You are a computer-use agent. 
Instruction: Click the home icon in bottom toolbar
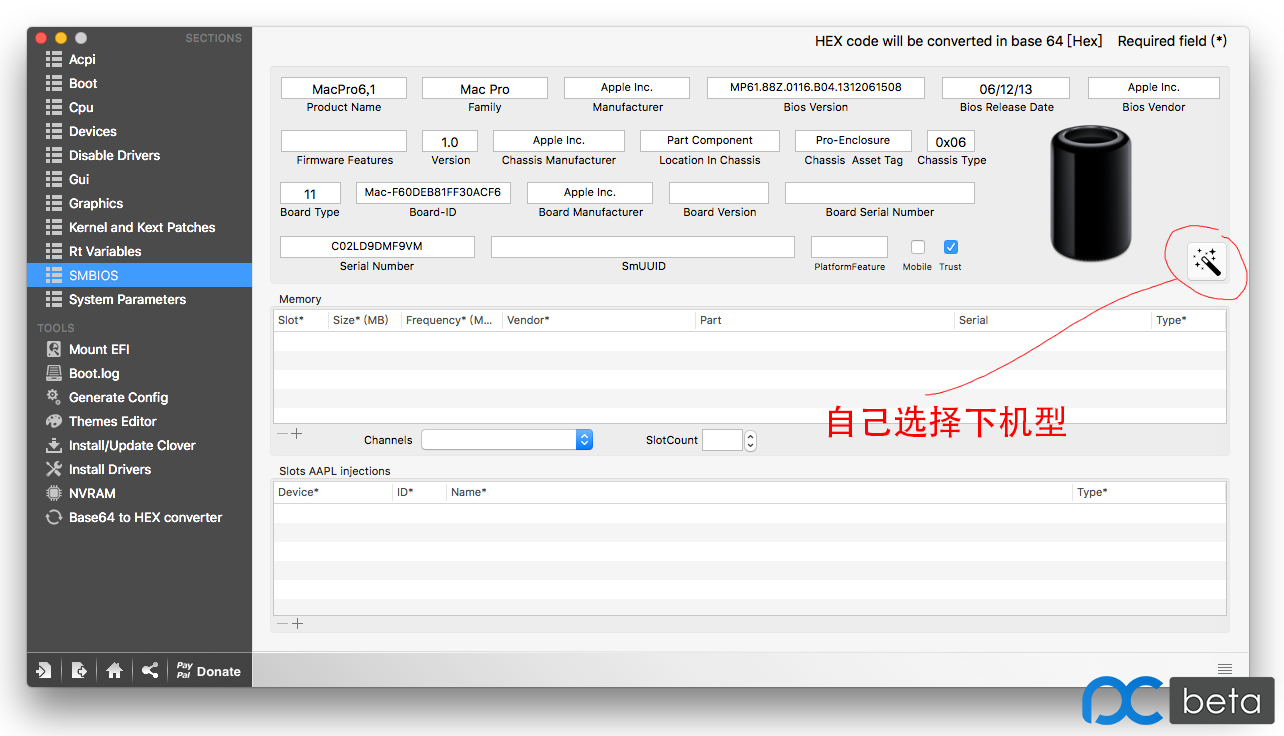pos(114,671)
